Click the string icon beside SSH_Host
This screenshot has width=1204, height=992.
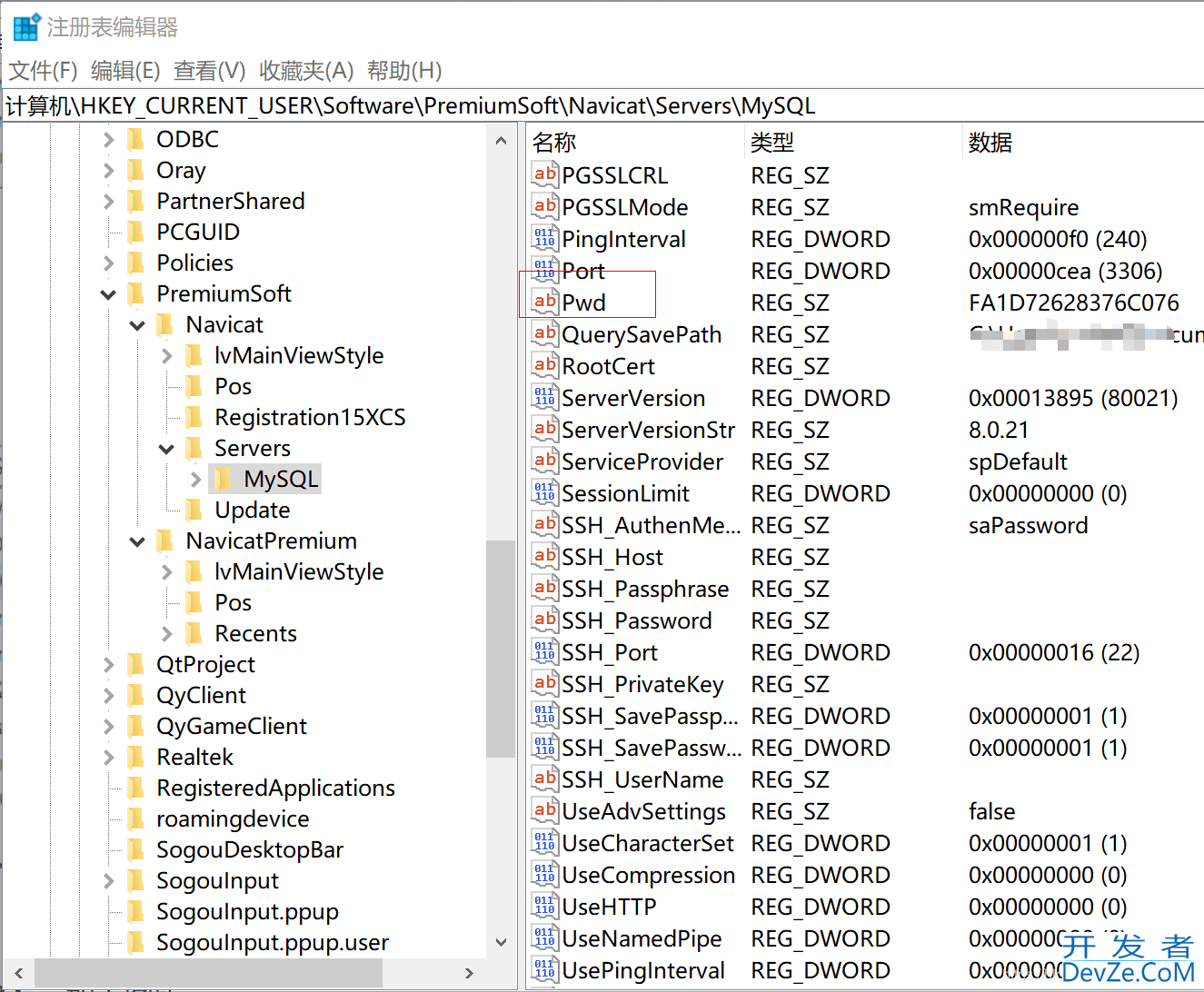coord(544,556)
